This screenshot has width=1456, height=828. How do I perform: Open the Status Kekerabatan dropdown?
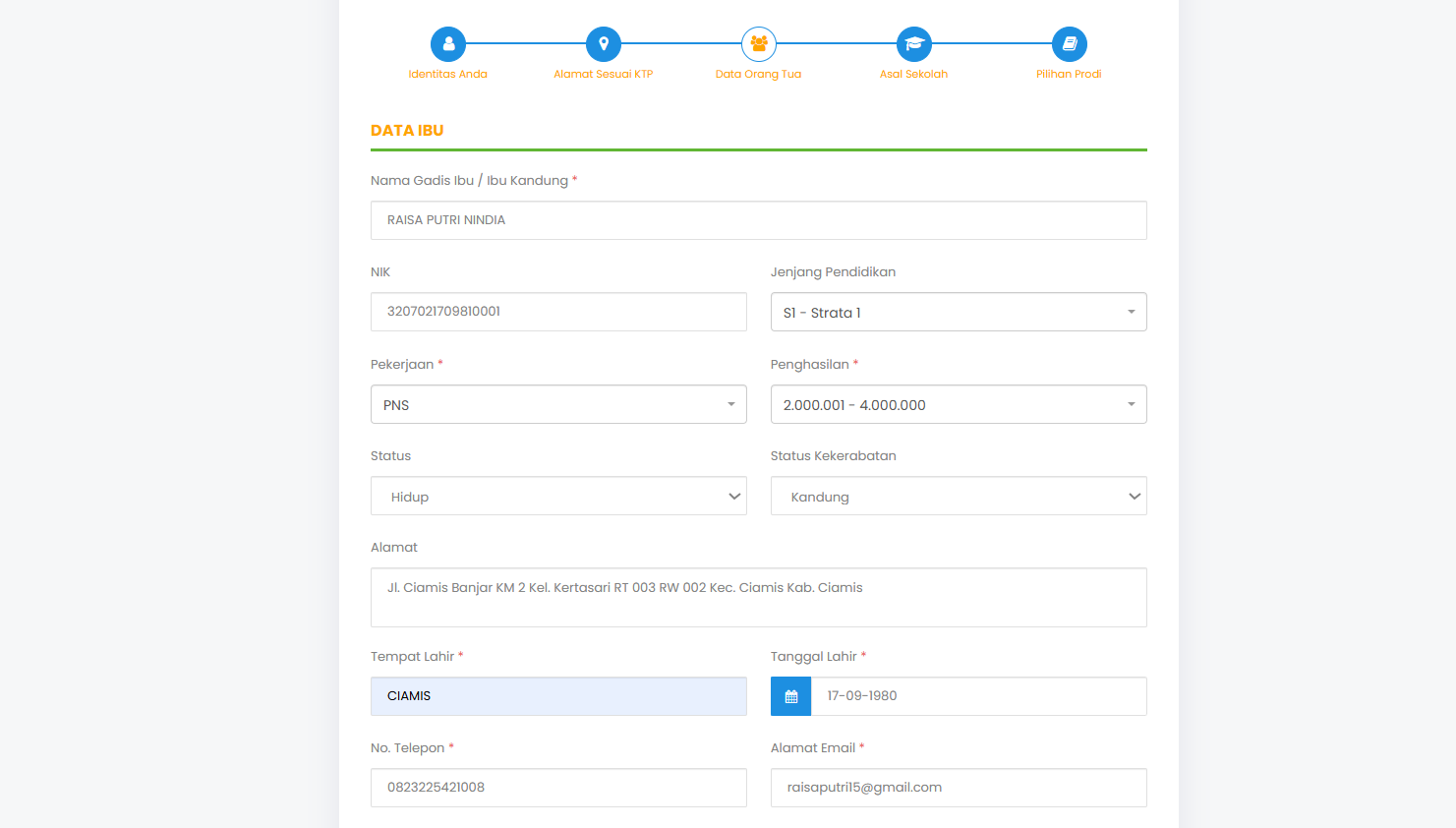point(959,497)
